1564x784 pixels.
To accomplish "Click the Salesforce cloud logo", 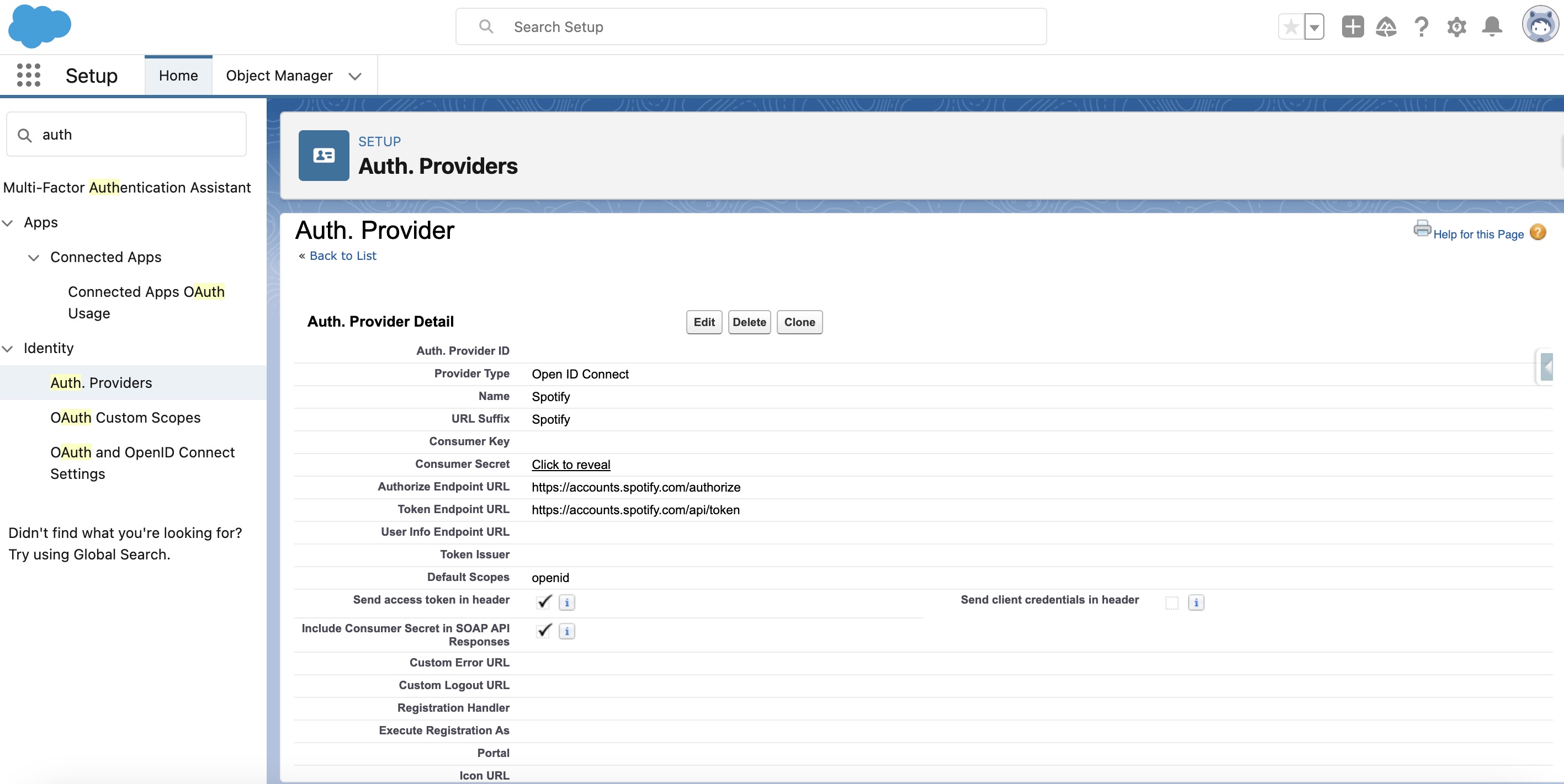I will click(x=39, y=25).
